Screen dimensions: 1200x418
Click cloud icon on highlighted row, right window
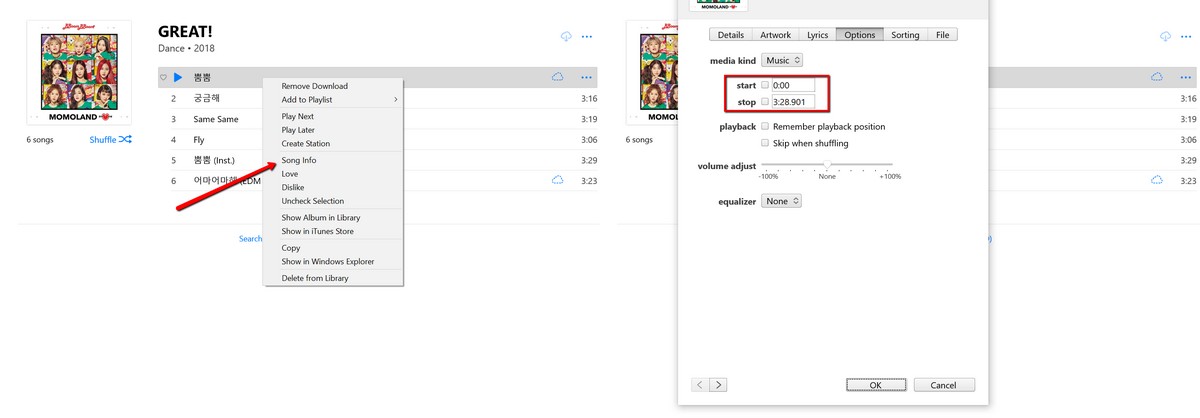pyautogui.click(x=1157, y=77)
